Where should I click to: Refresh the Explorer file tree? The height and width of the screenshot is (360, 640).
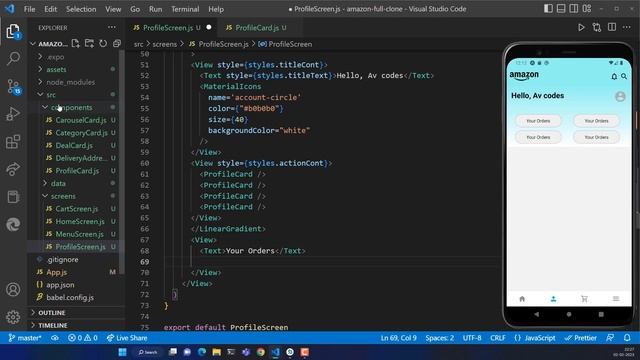[103, 43]
